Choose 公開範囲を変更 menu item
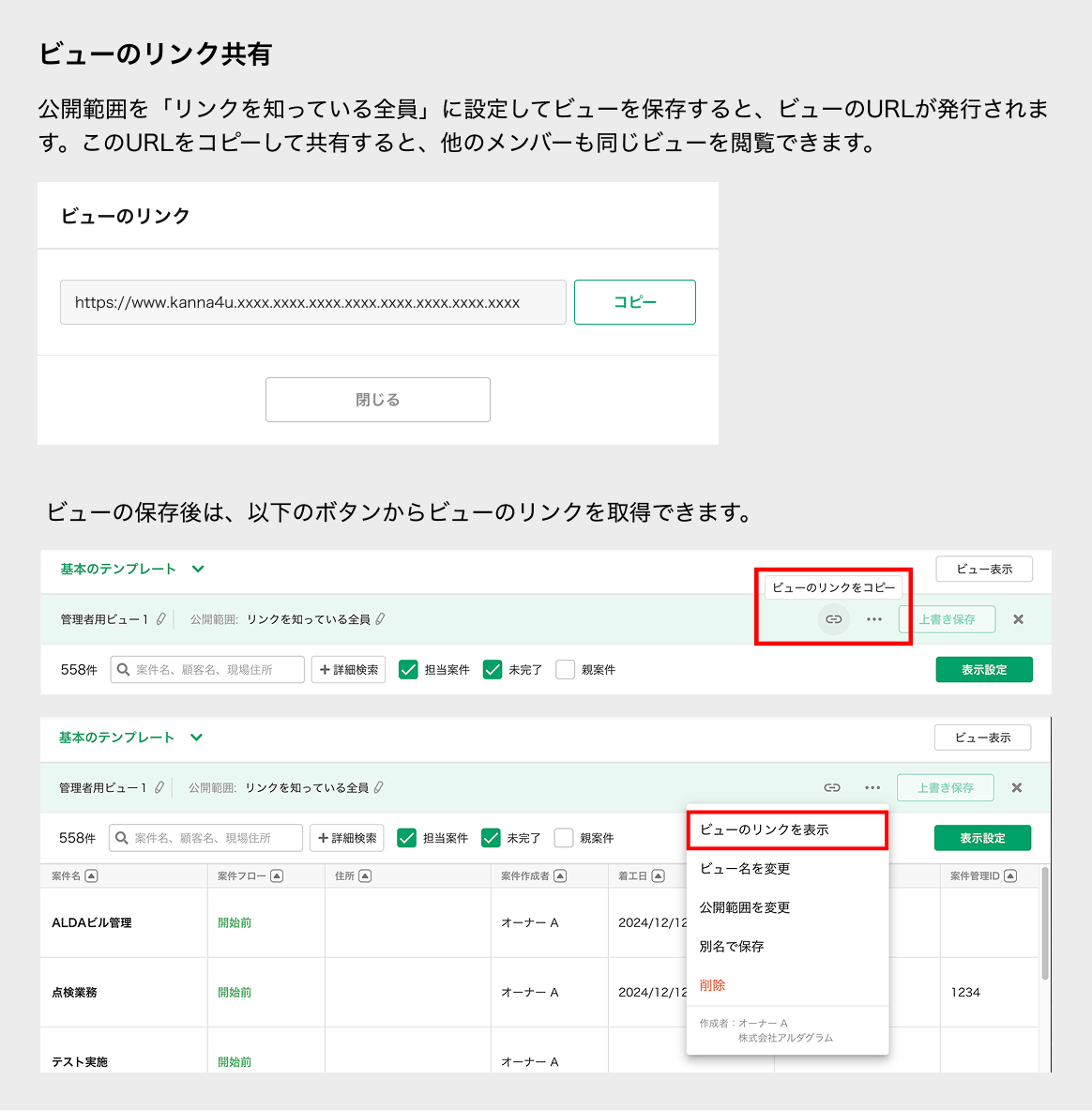This screenshot has height=1111, width=1092. [745, 907]
